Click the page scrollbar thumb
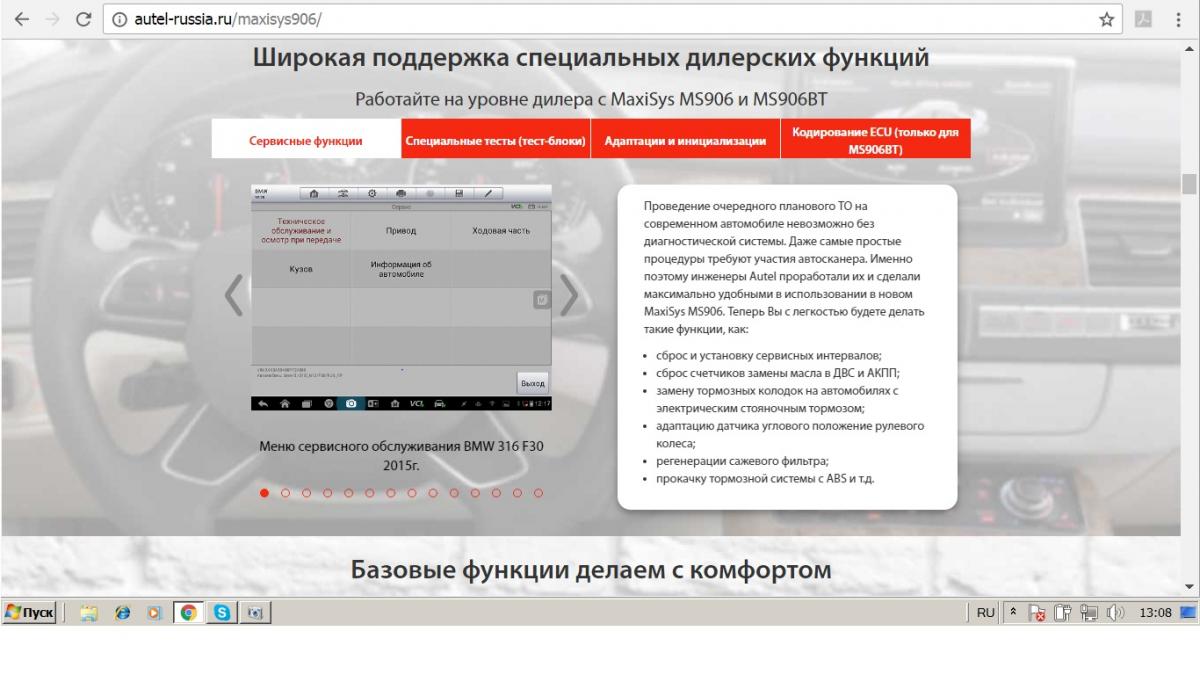The image size is (1200, 675). tap(1189, 184)
